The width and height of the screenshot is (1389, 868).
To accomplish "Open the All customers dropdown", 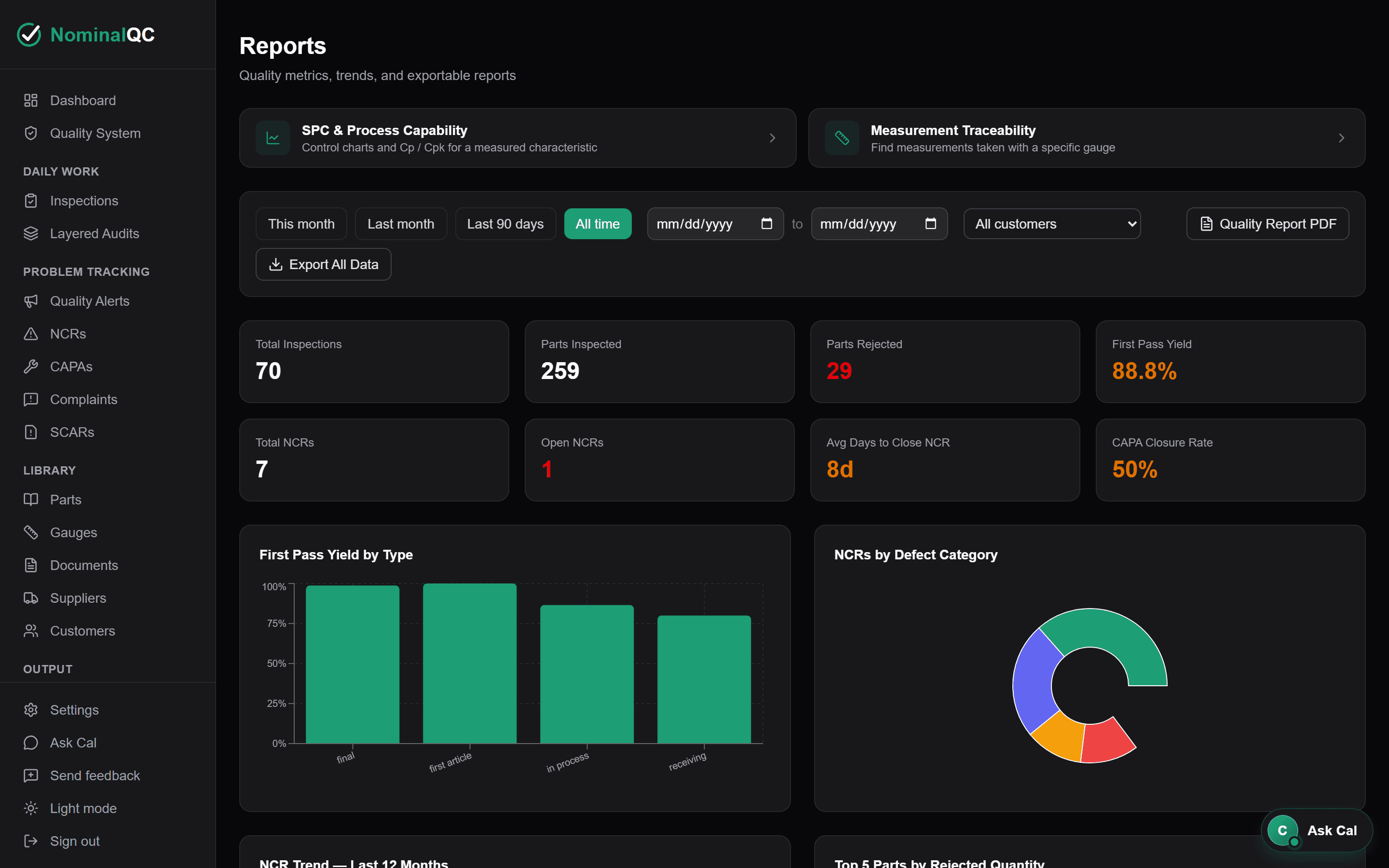I will 1052,224.
